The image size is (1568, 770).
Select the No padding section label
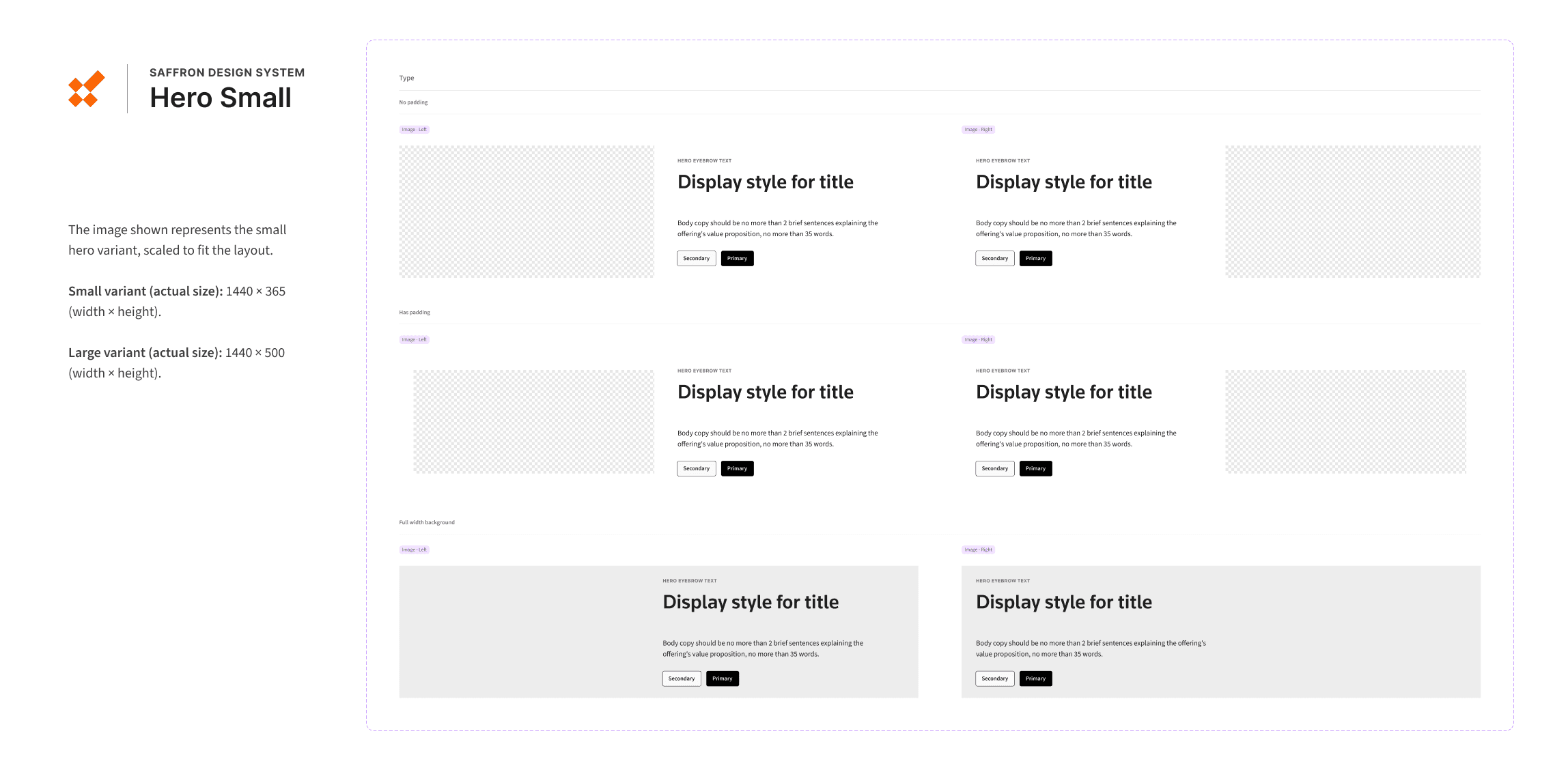pyautogui.click(x=413, y=102)
